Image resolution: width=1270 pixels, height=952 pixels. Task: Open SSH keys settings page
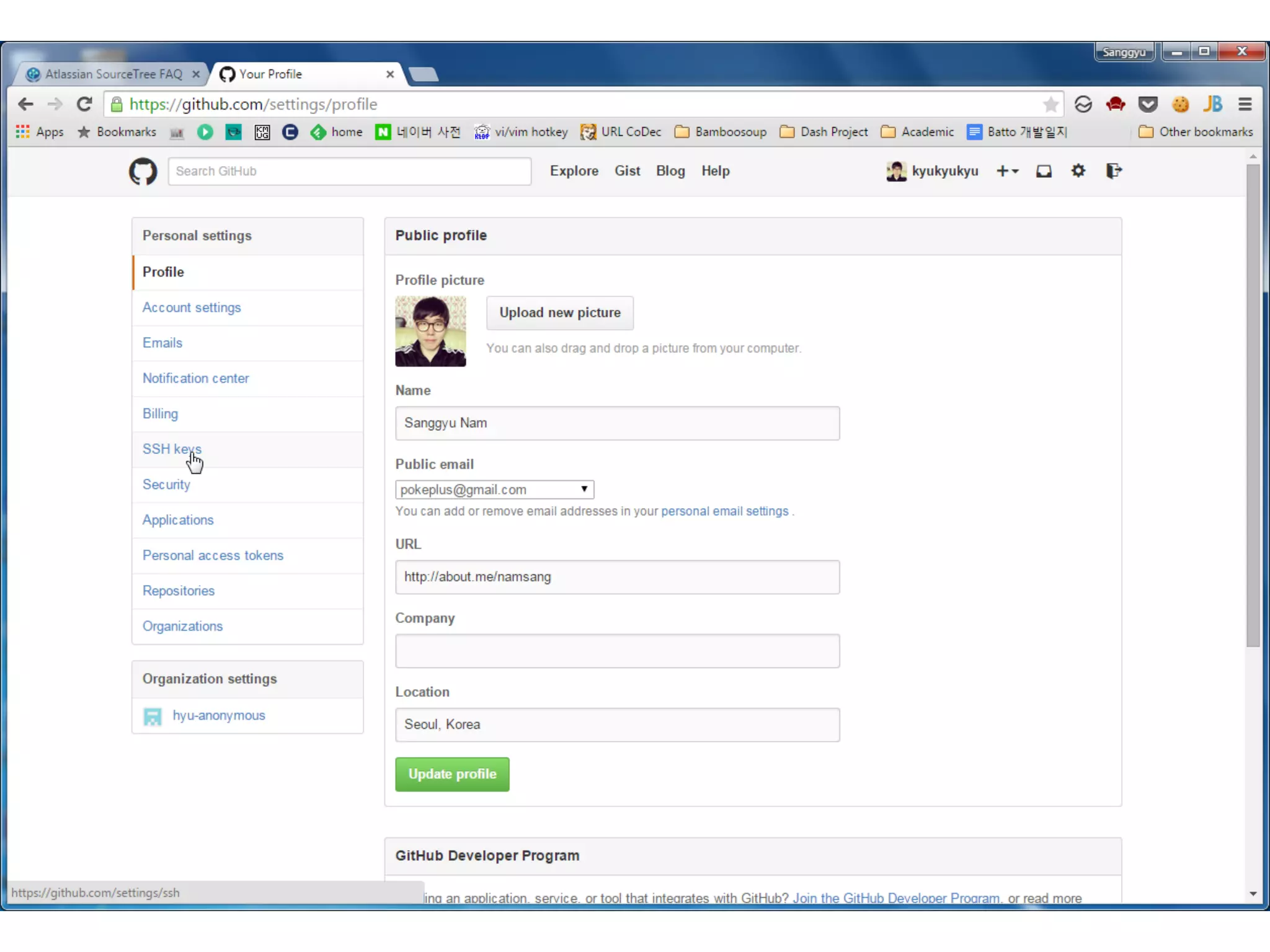point(172,449)
